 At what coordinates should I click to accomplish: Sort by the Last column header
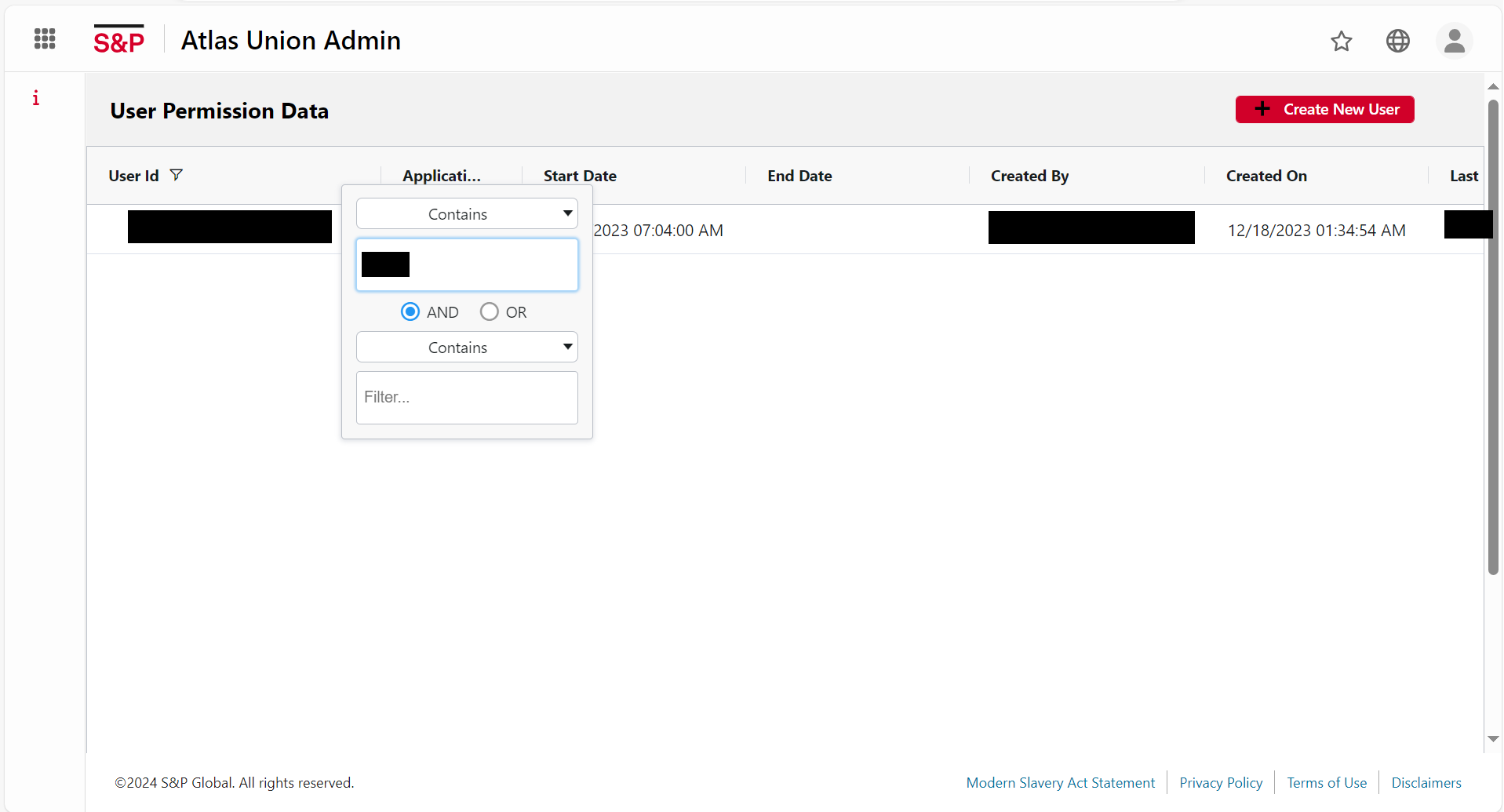(1464, 176)
